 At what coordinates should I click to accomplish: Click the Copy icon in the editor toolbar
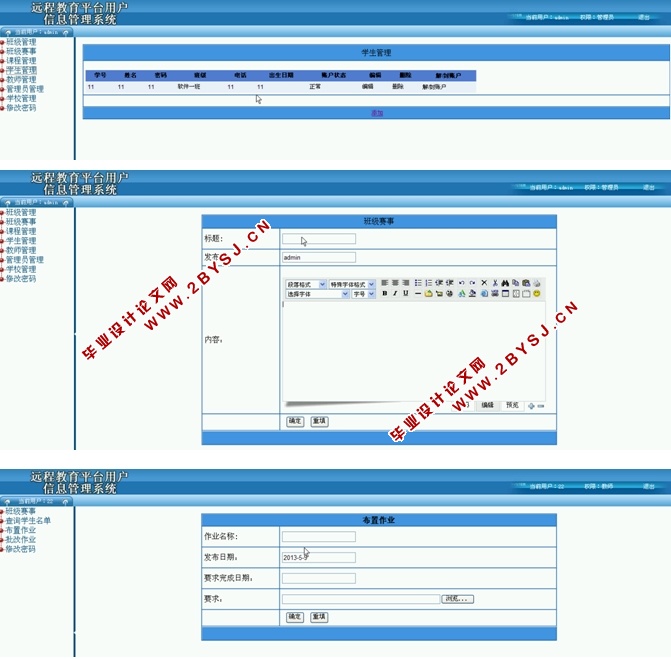tap(516, 283)
